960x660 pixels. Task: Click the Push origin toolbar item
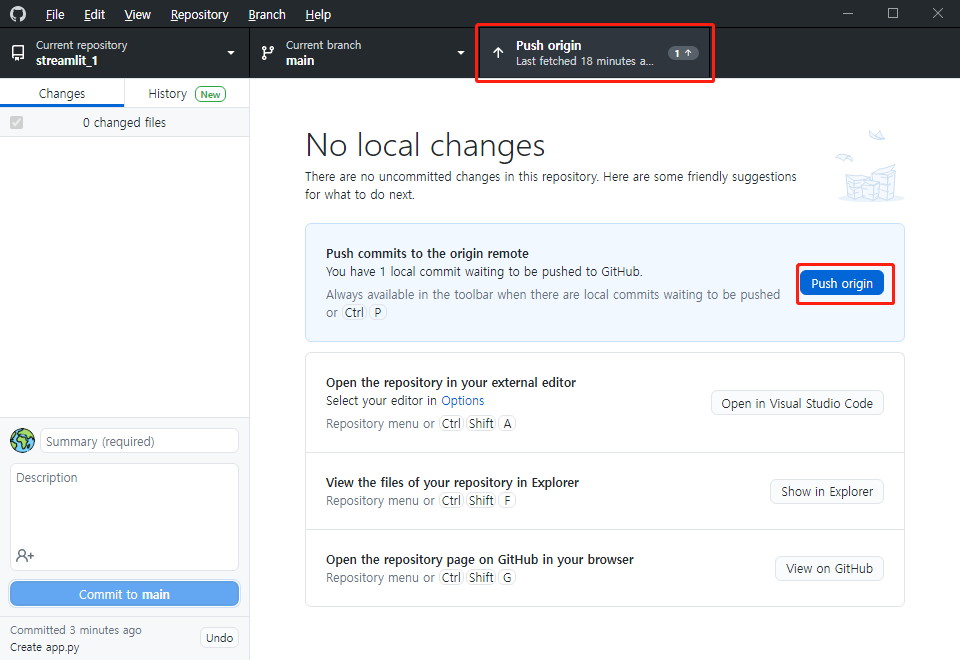tap(594, 53)
